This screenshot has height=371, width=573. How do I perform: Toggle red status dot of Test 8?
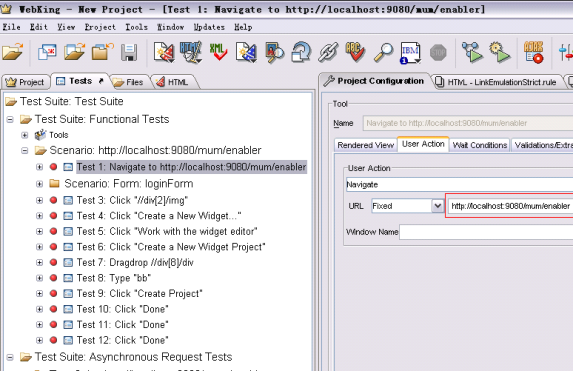[x=53, y=278]
